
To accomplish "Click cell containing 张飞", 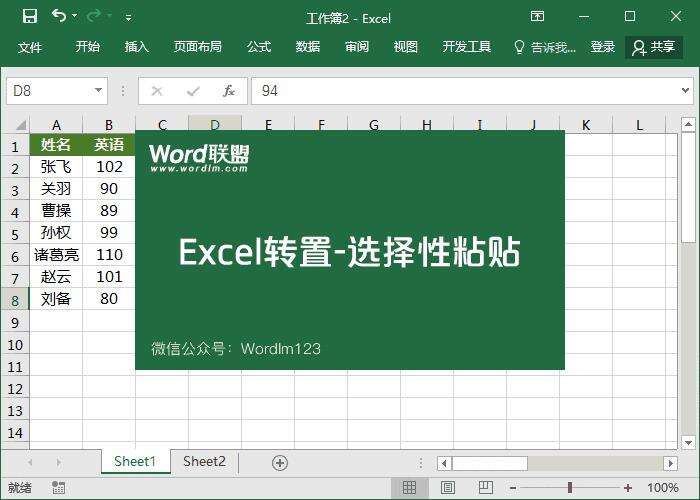I will [x=56, y=167].
